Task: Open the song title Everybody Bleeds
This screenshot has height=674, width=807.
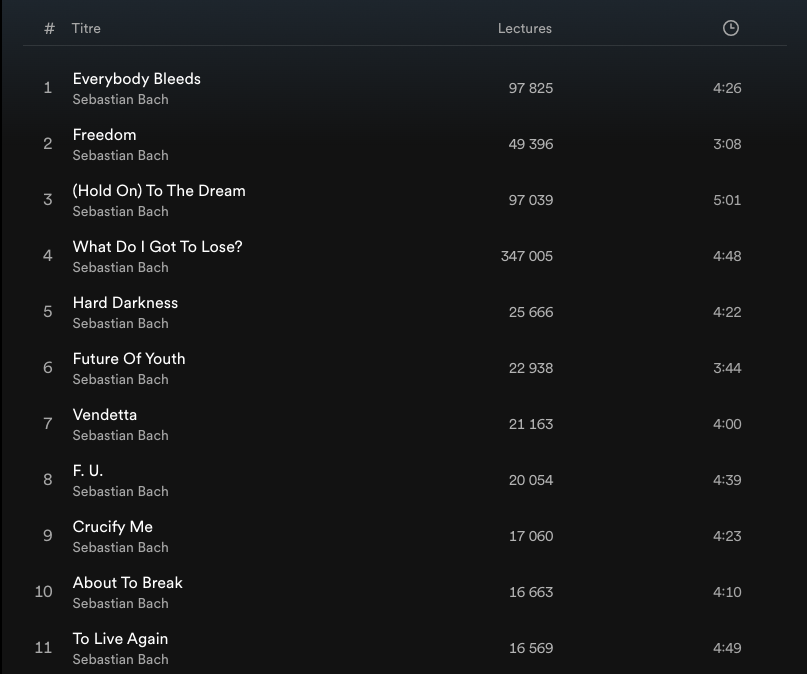Action: click(136, 79)
